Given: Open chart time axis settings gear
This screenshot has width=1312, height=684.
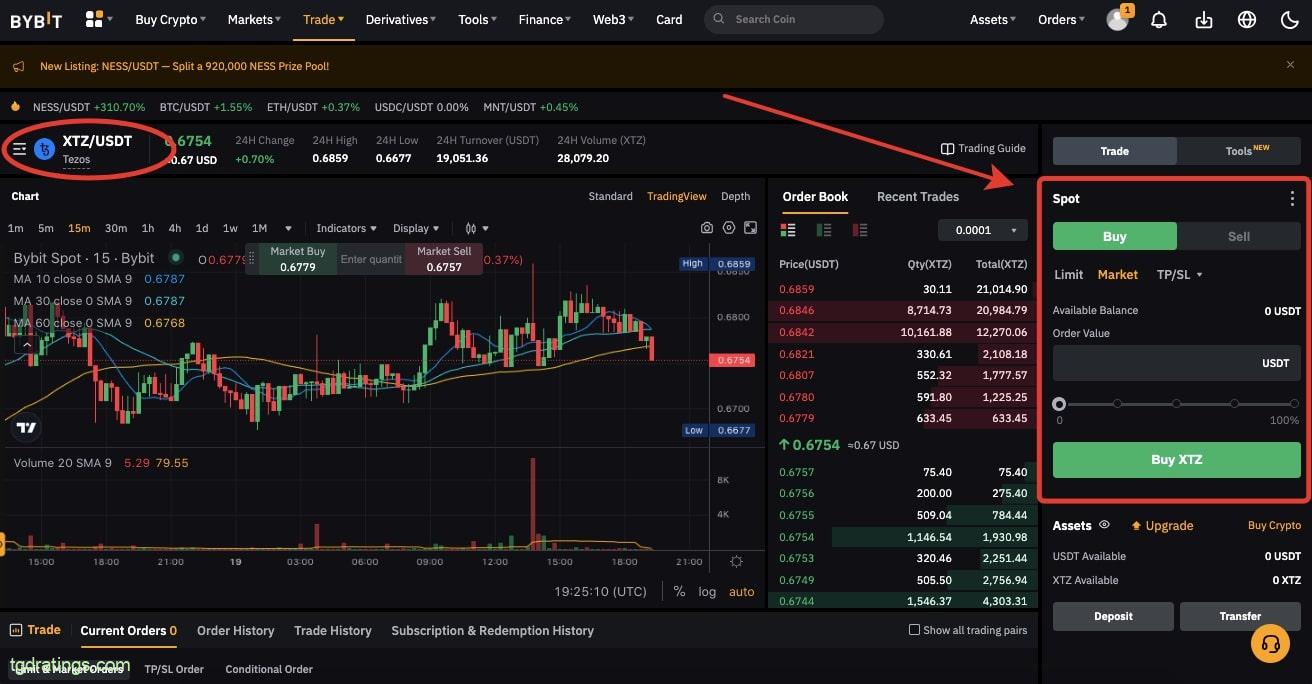Looking at the screenshot, I should (737, 562).
